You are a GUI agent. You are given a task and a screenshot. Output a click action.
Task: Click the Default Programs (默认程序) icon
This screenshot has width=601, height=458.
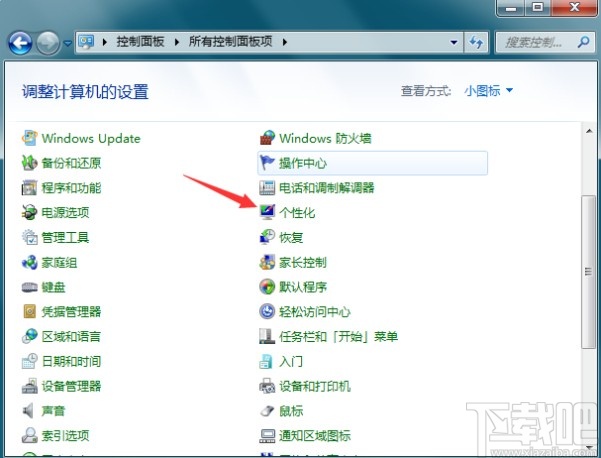tap(267, 287)
